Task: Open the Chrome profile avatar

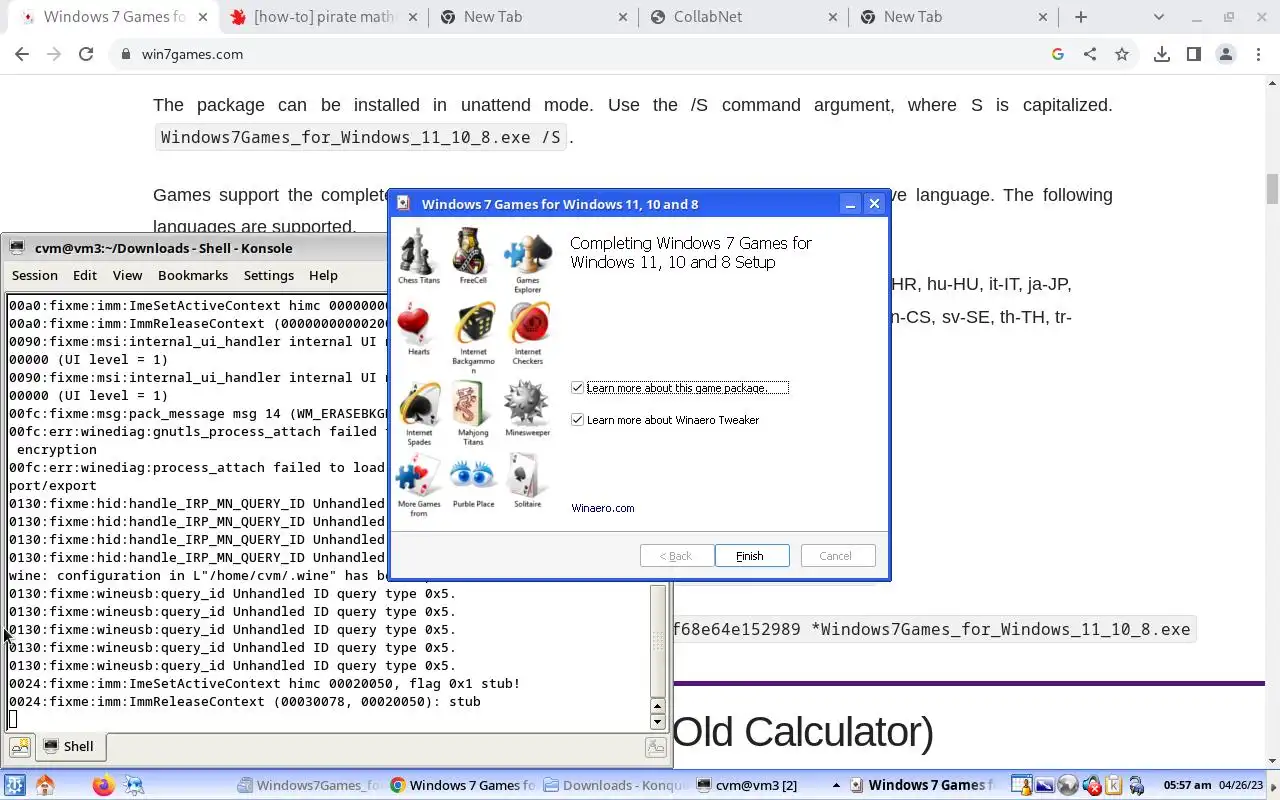Action: tap(1226, 54)
